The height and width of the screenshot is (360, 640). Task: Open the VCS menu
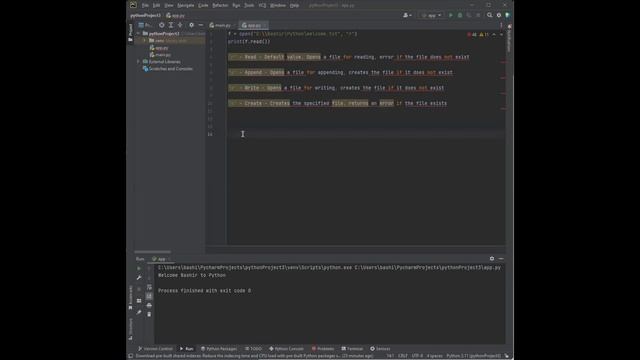click(x=262, y=5)
